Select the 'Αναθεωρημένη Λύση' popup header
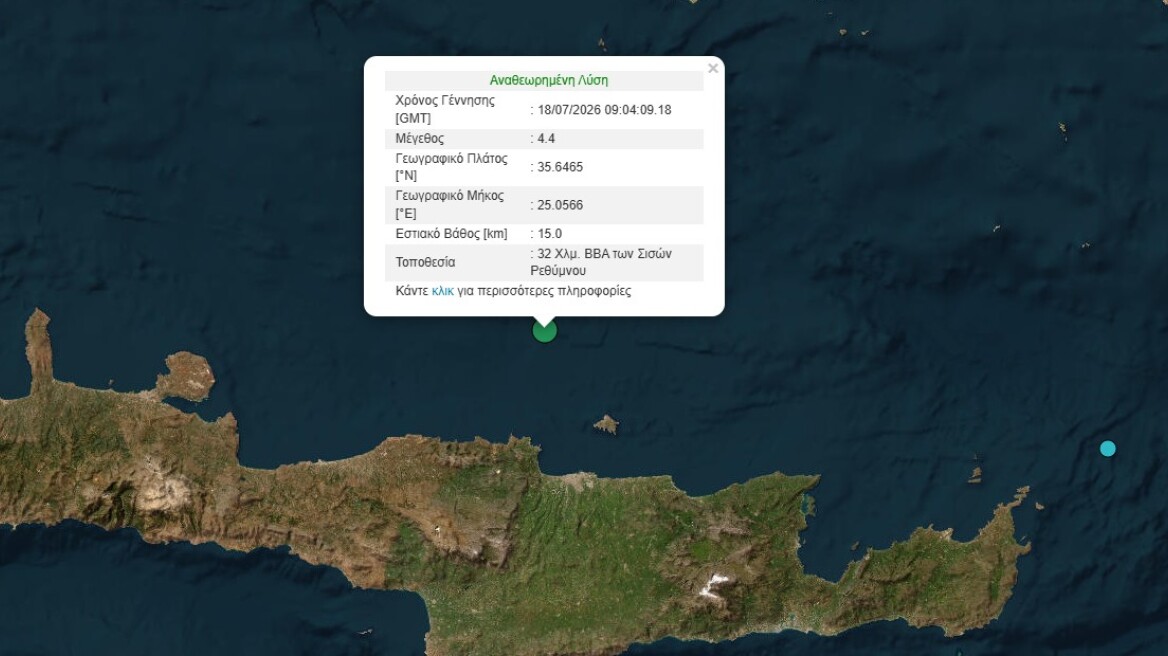 tap(548, 80)
